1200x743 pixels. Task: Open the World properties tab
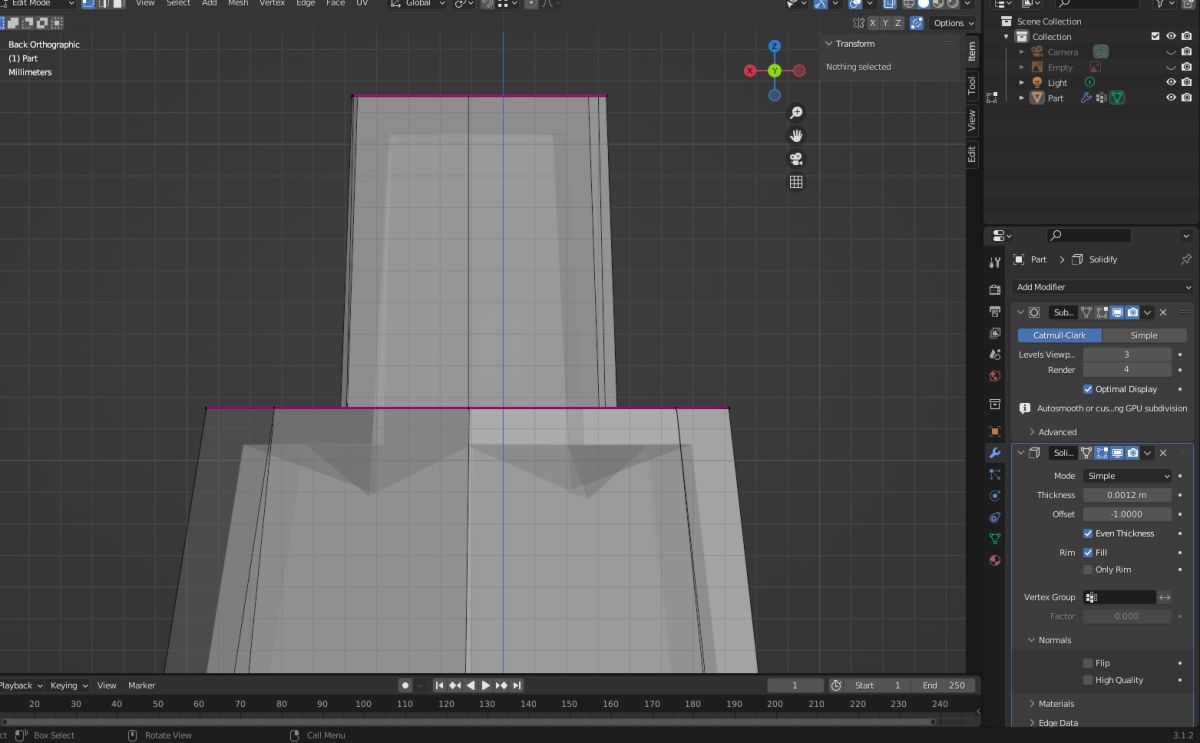click(x=994, y=376)
